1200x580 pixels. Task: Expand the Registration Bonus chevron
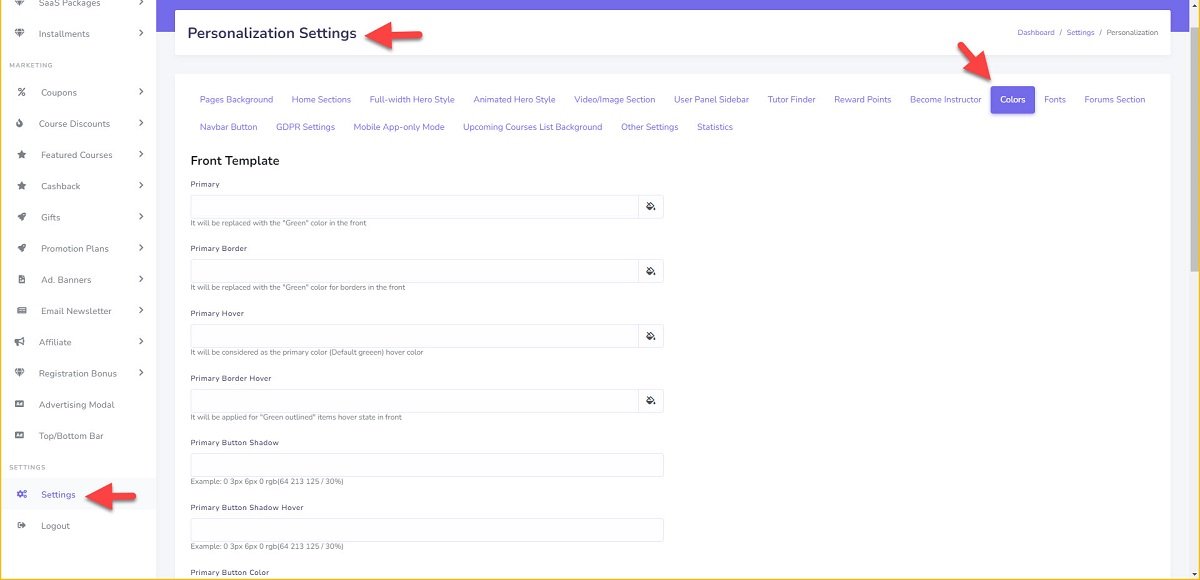click(x=141, y=372)
